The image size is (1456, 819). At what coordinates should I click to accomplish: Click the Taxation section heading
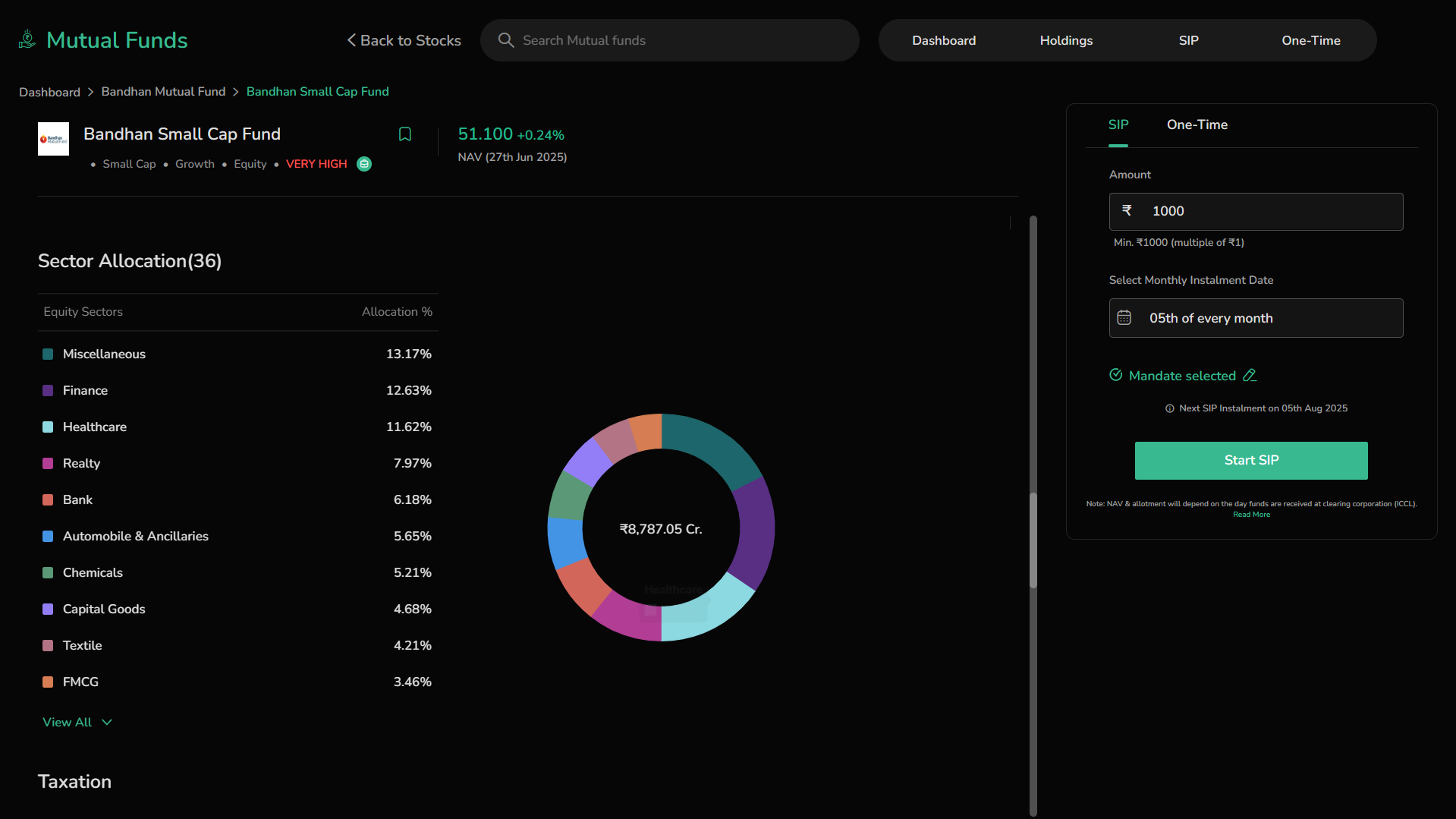(74, 782)
